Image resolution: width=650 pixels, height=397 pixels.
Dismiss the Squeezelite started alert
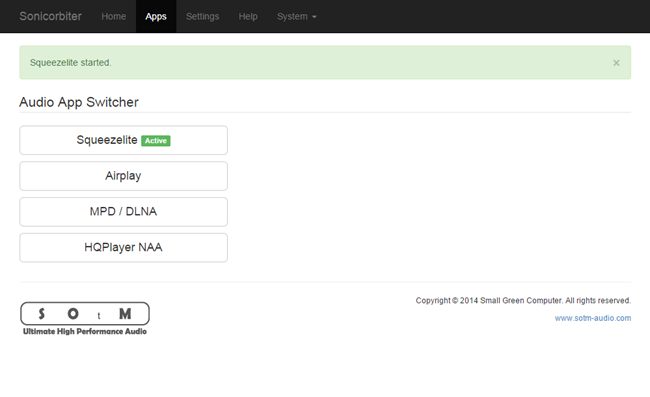click(616, 63)
